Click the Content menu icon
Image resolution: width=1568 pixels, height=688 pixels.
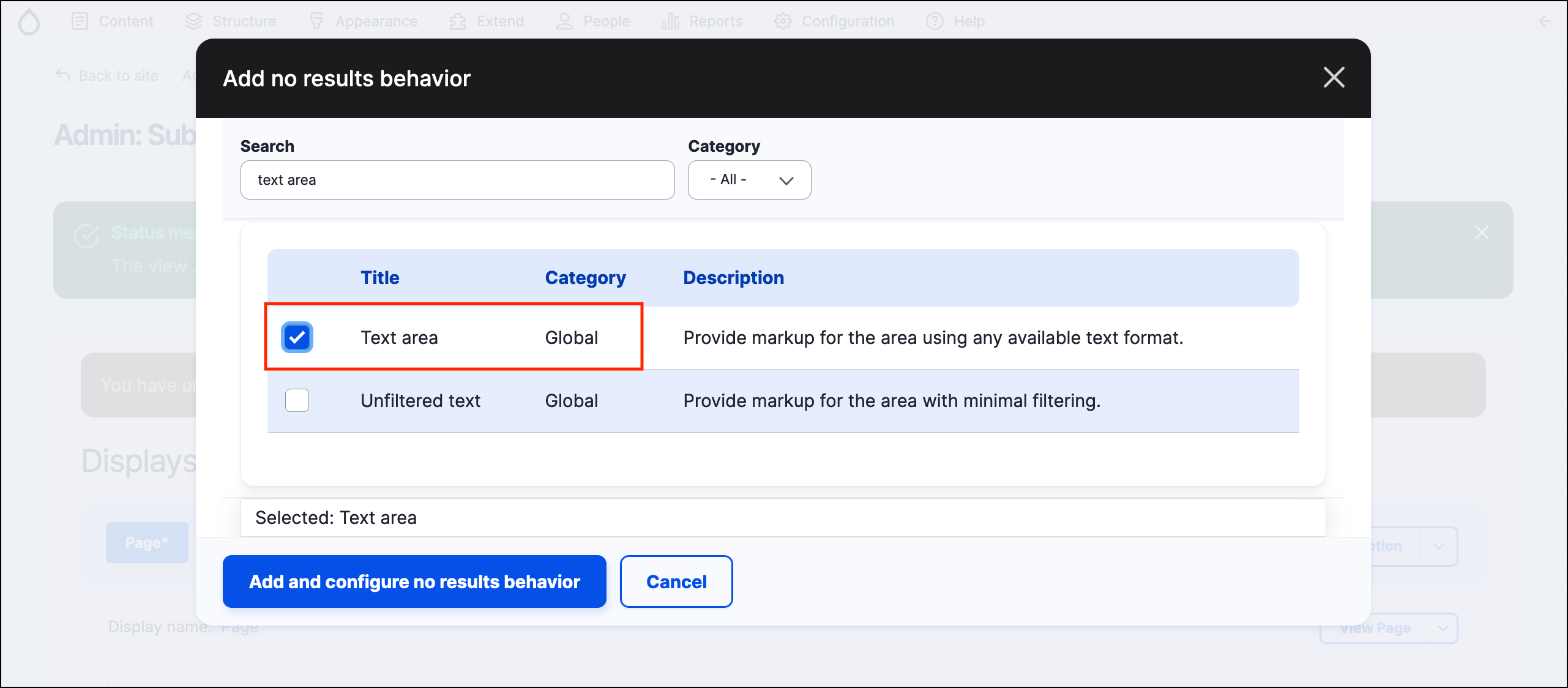tap(80, 21)
